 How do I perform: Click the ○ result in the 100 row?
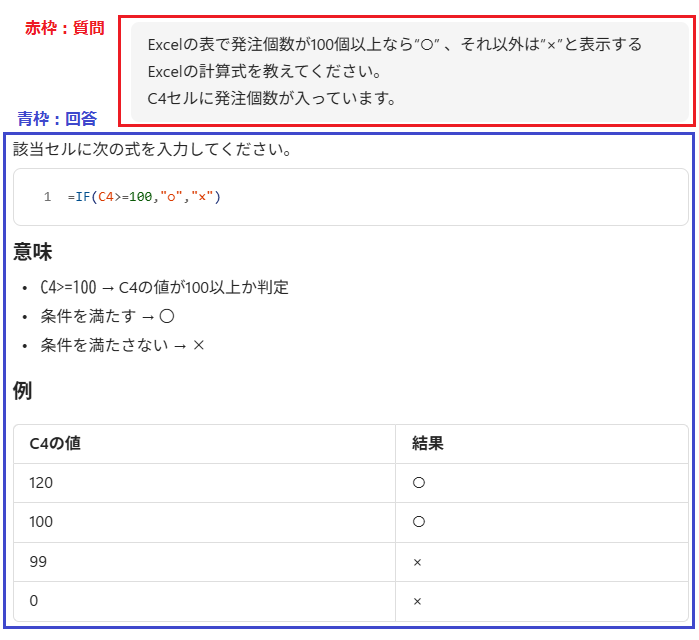click(419, 521)
